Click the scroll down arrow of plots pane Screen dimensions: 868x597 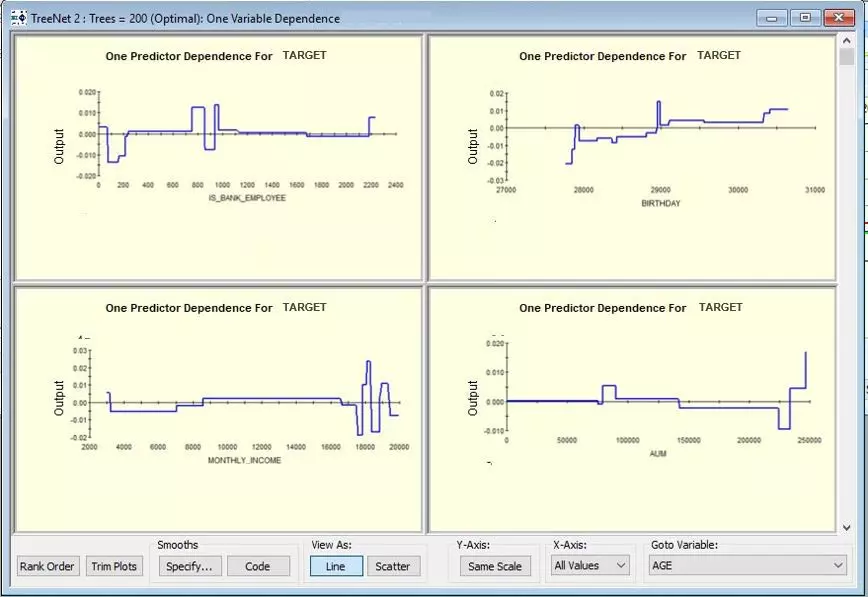(846, 528)
